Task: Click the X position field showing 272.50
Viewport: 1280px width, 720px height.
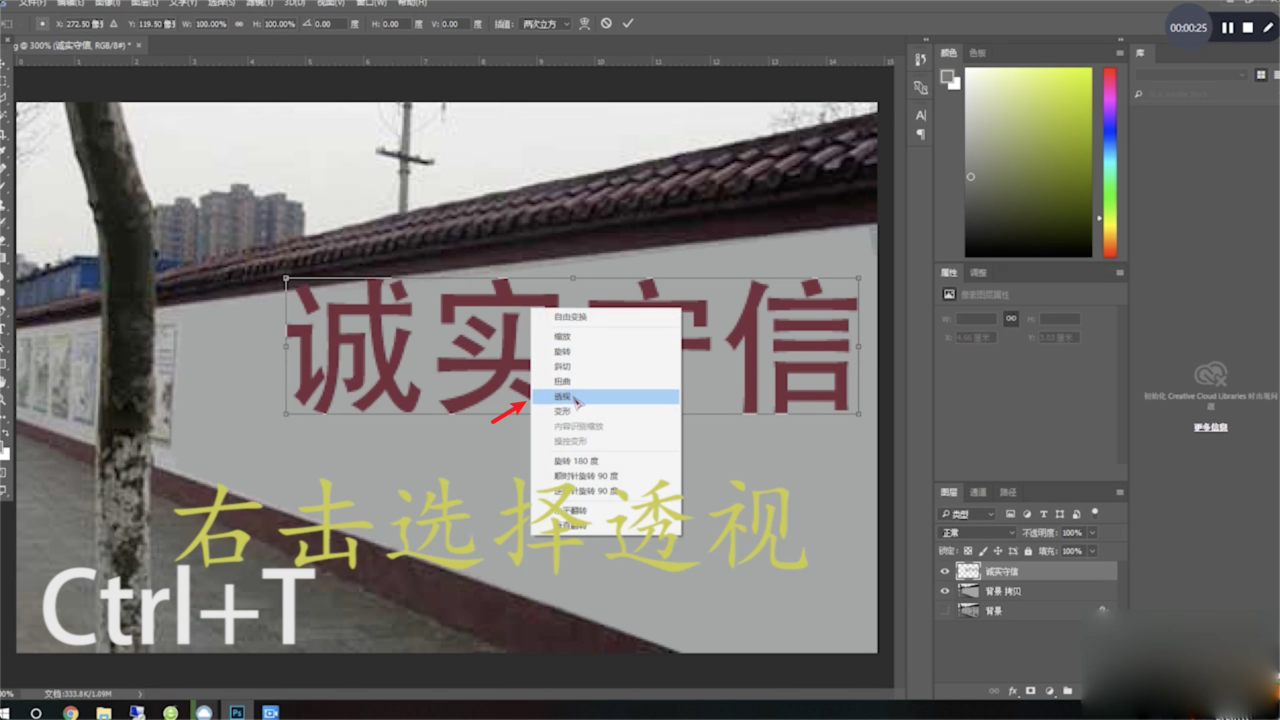Action: pos(84,23)
